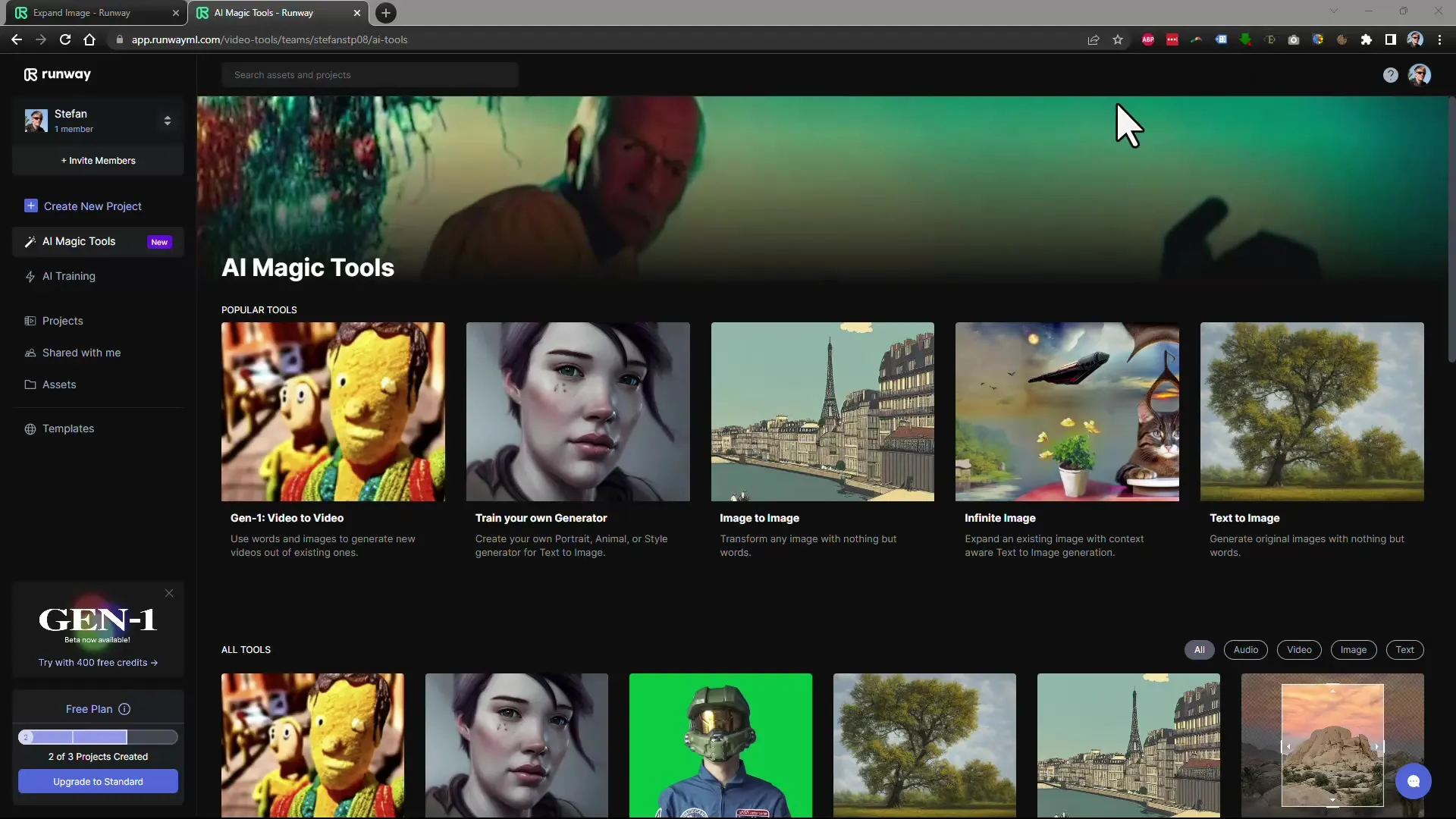
Task: Toggle the browser side panel icon
Action: click(1390, 39)
